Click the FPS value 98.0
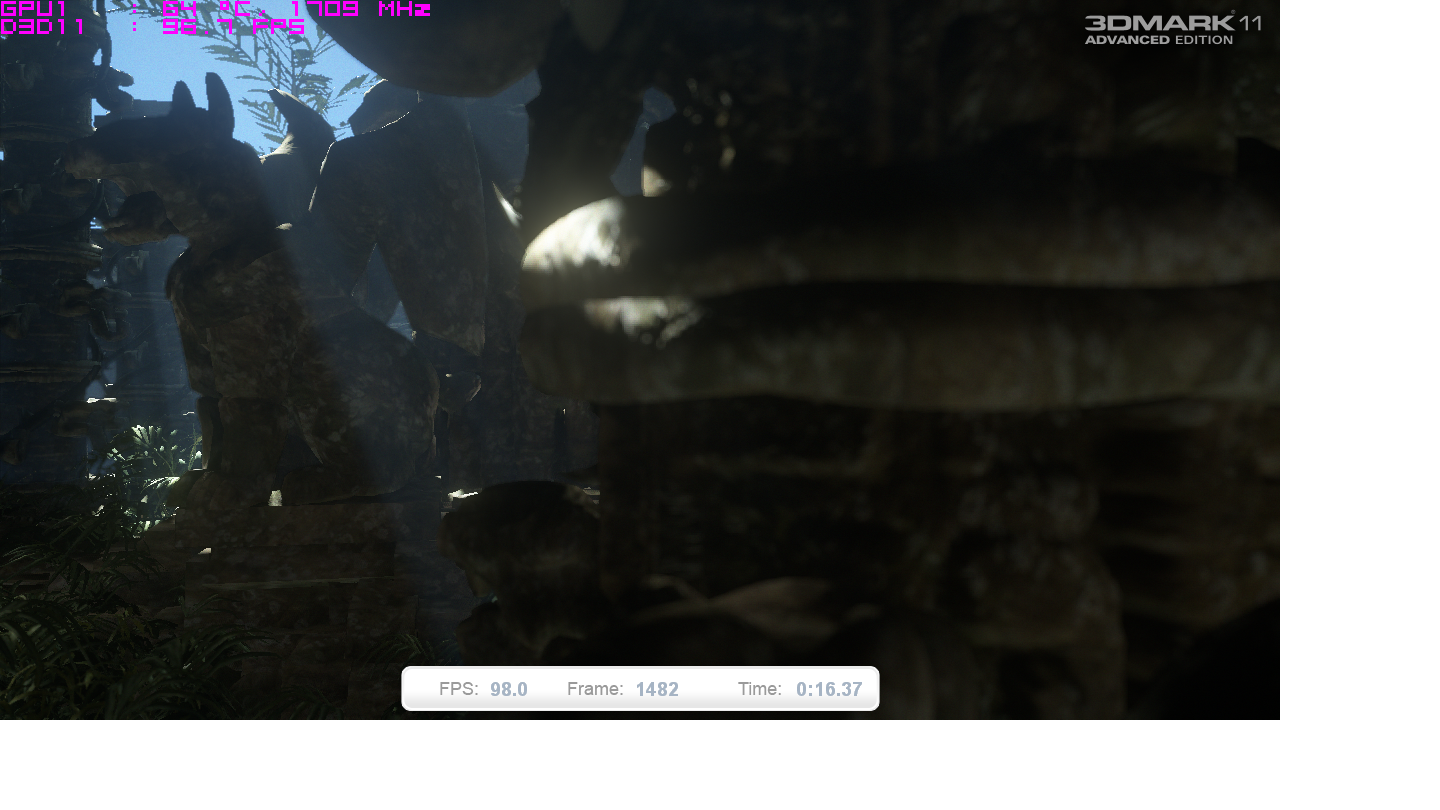 (509, 689)
